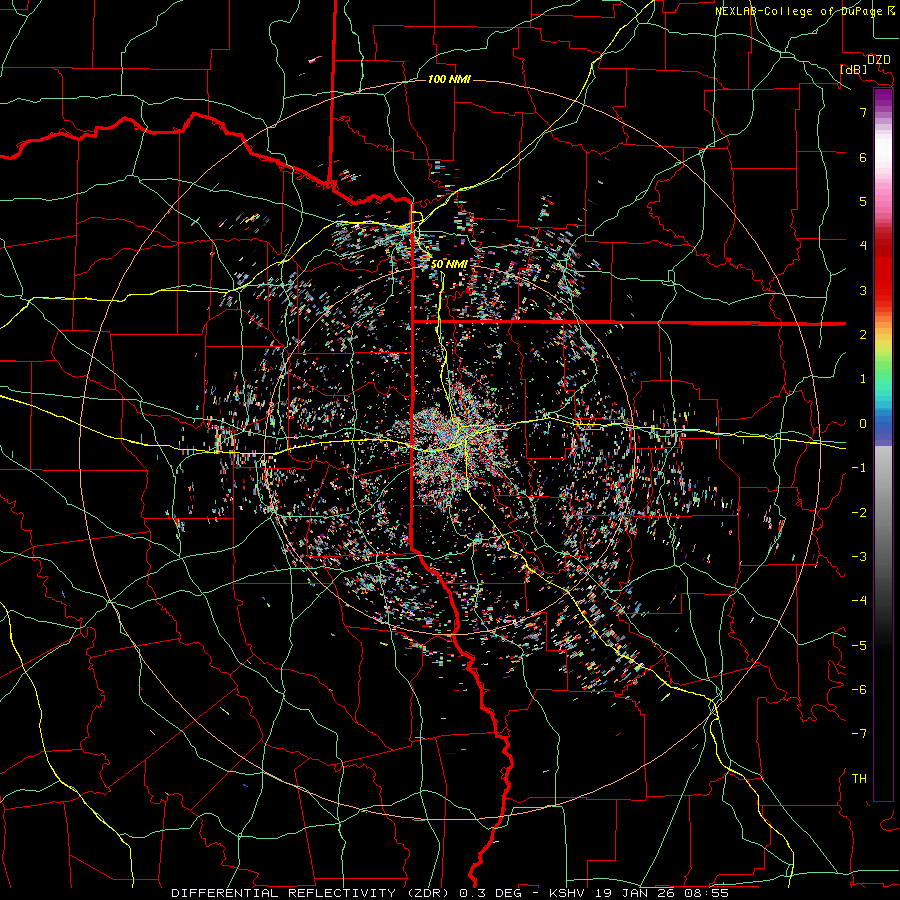Click the -7 dB tick label on the scale
This screenshot has height=900, width=900.
point(859,734)
